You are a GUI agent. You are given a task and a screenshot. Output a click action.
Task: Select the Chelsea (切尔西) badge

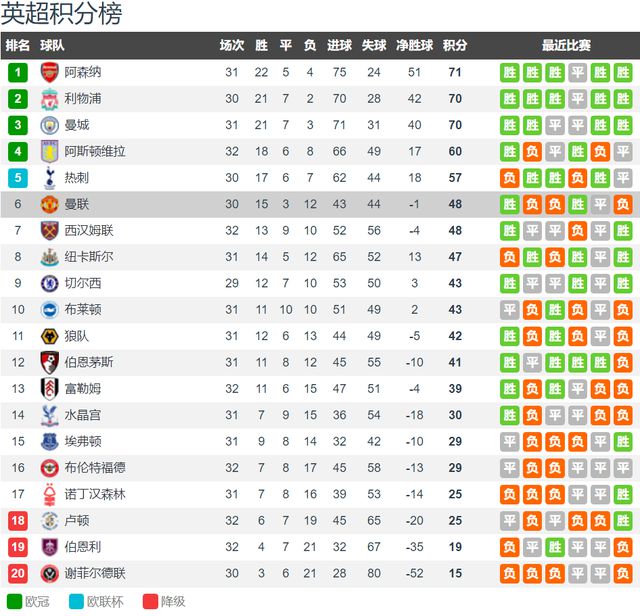tap(49, 283)
